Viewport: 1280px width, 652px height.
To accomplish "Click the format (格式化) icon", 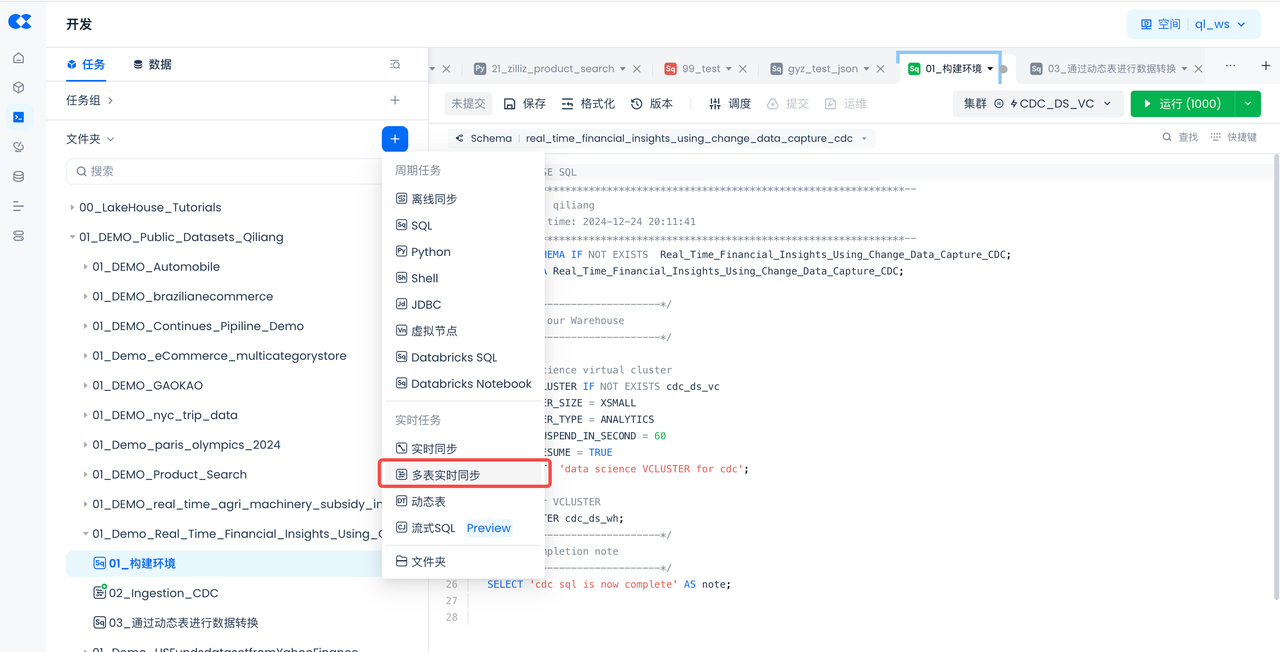I will click(567, 104).
